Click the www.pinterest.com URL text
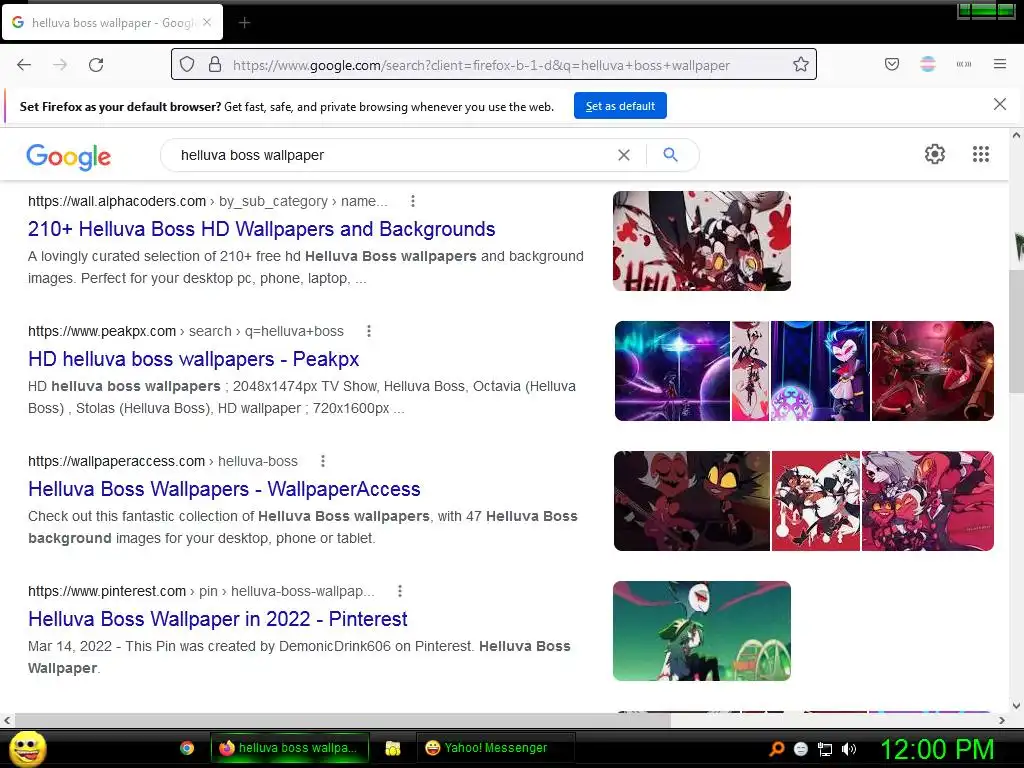The width and height of the screenshot is (1024, 768). 107,591
